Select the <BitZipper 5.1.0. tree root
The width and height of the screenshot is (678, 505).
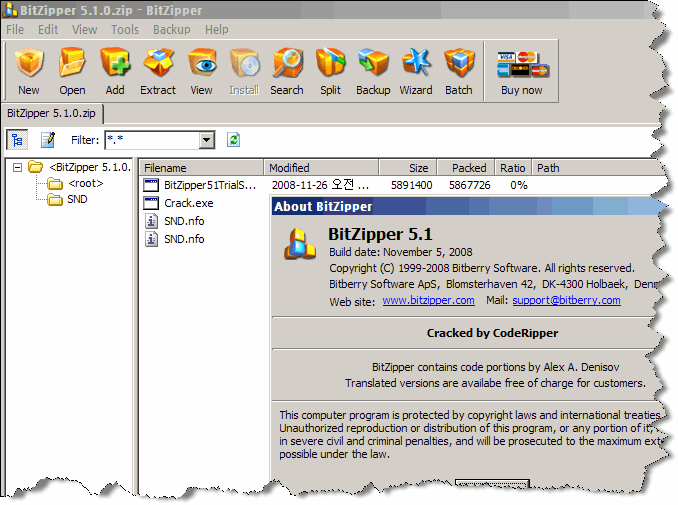click(x=90, y=167)
